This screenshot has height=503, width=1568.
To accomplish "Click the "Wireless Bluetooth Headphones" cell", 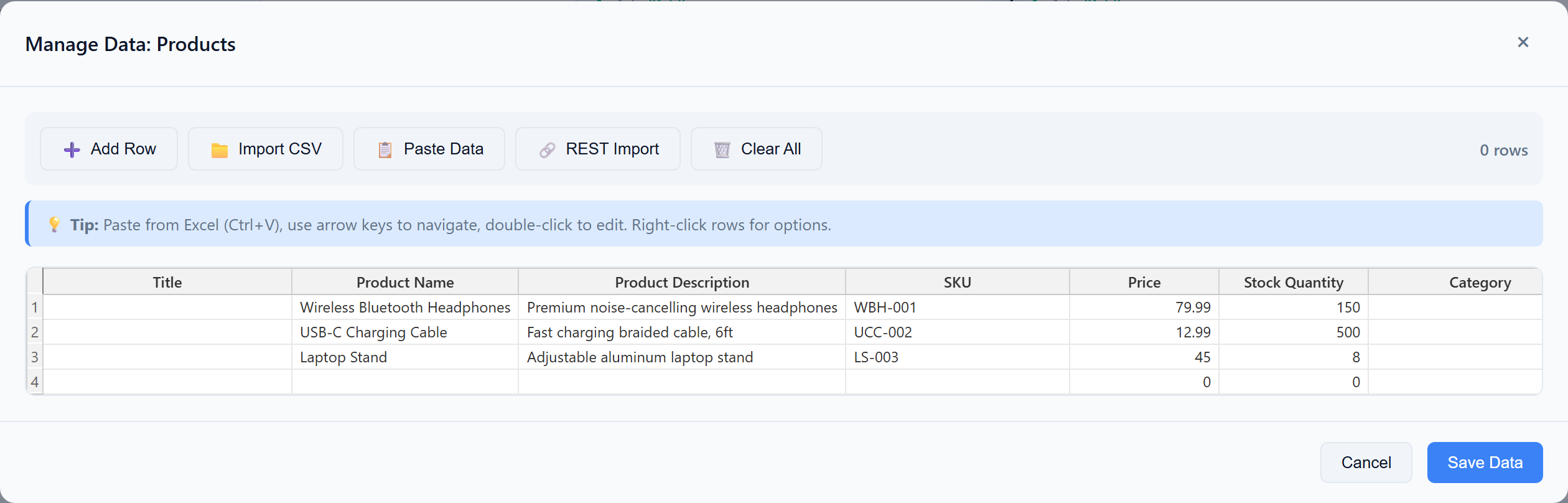I will [x=405, y=308].
